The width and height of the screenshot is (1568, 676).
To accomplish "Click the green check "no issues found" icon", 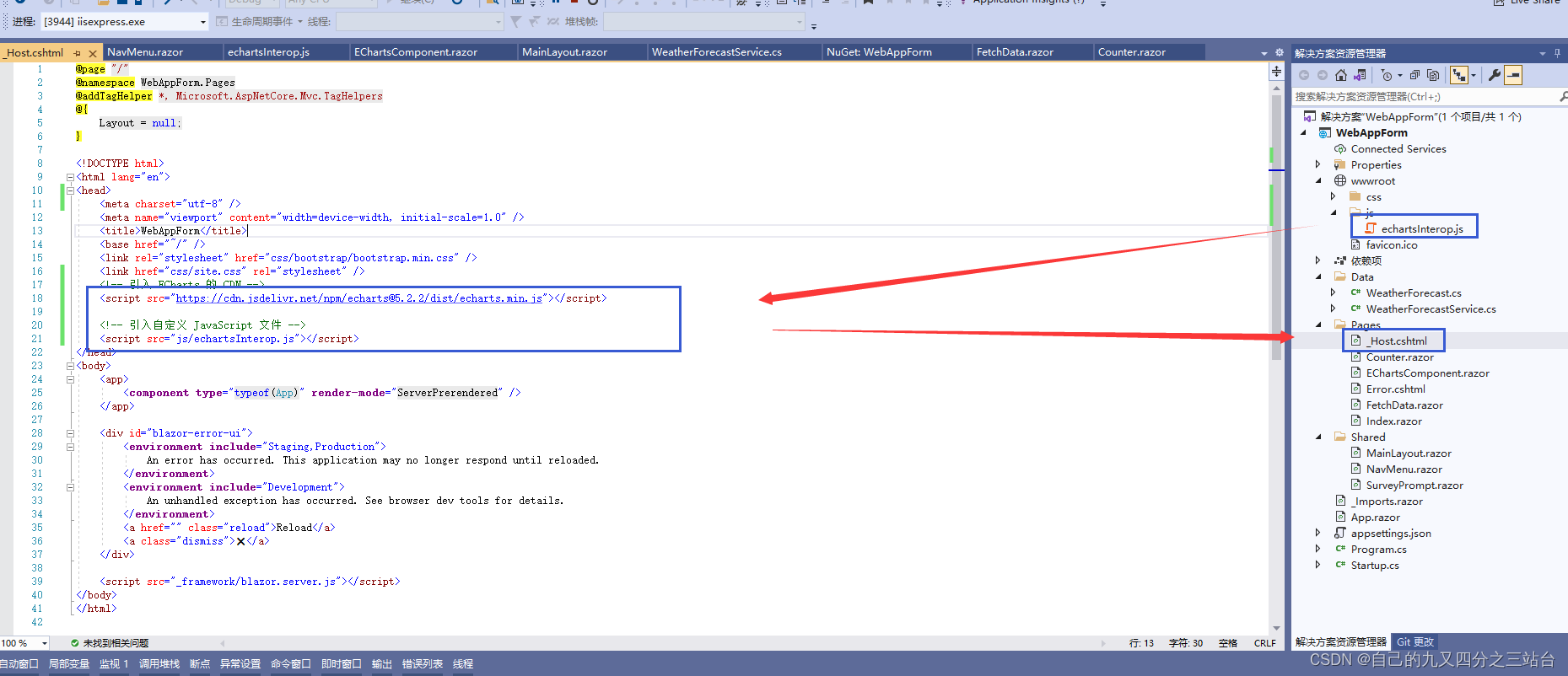I will (75, 642).
